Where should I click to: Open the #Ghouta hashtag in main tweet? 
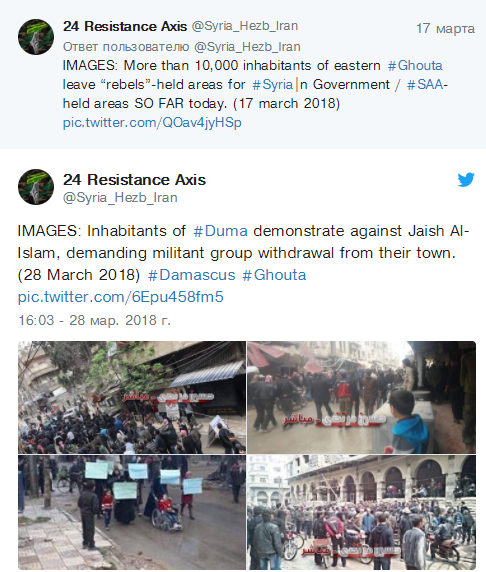274,275
